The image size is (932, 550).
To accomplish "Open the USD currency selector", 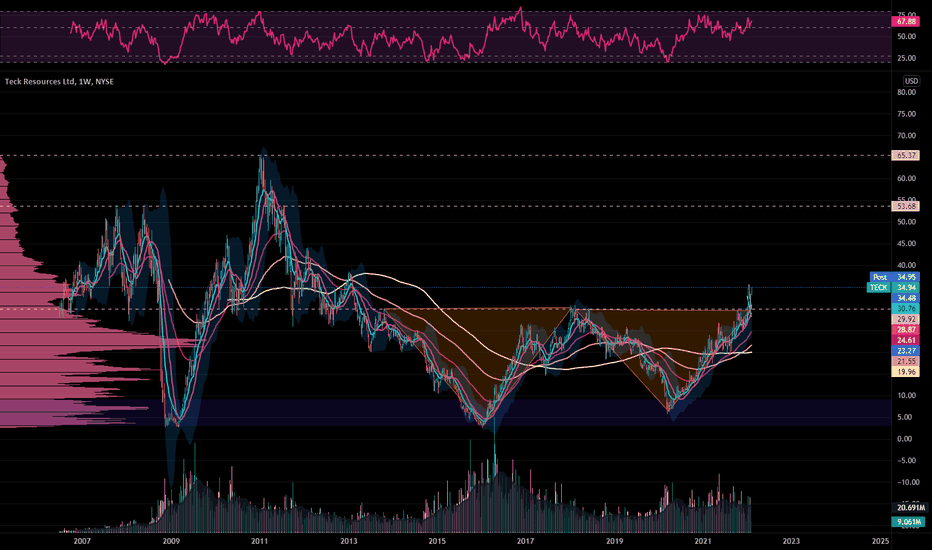I will coord(911,81).
